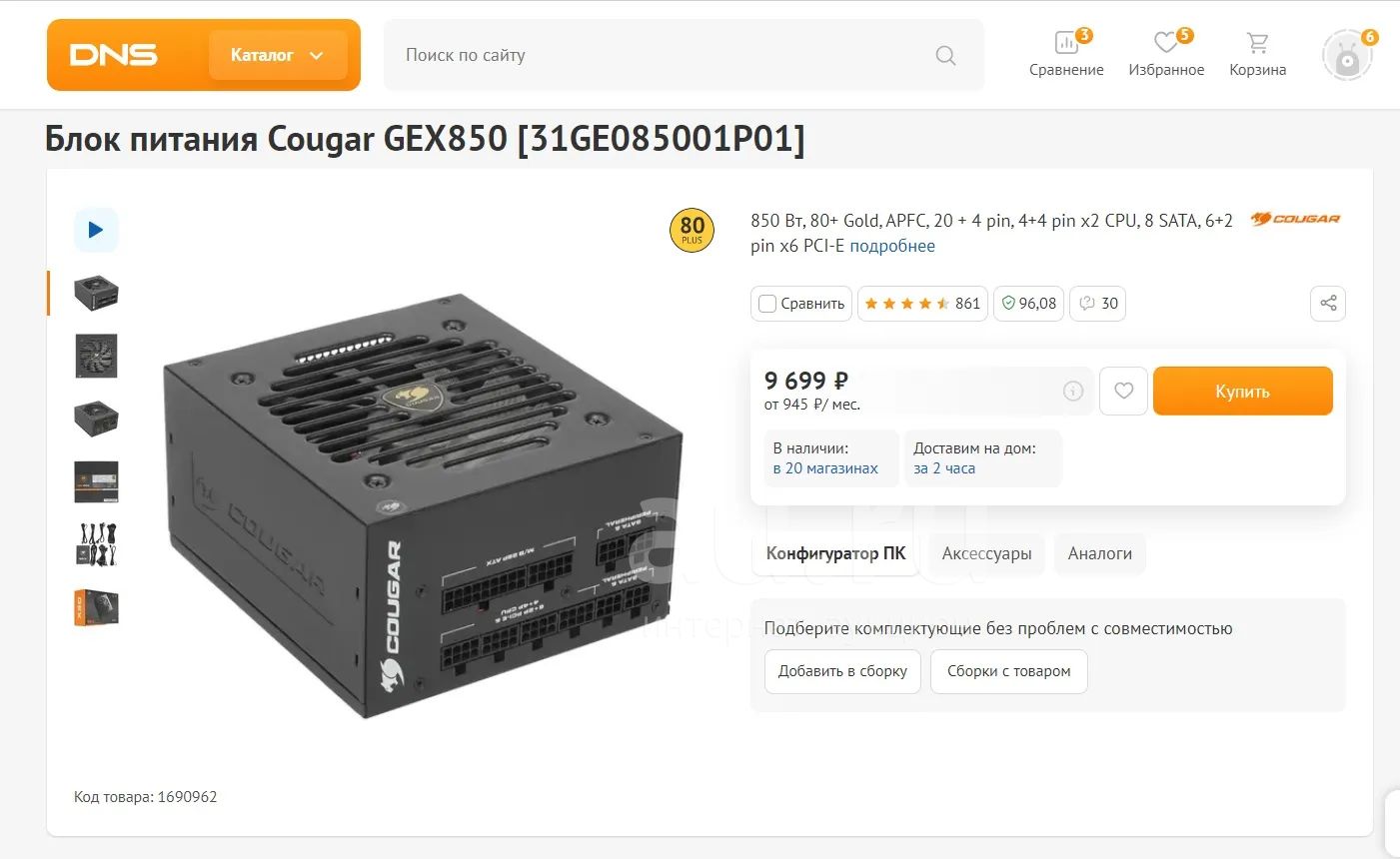Toggle the Сравнить checkbox
1400x859 pixels.
(767, 304)
